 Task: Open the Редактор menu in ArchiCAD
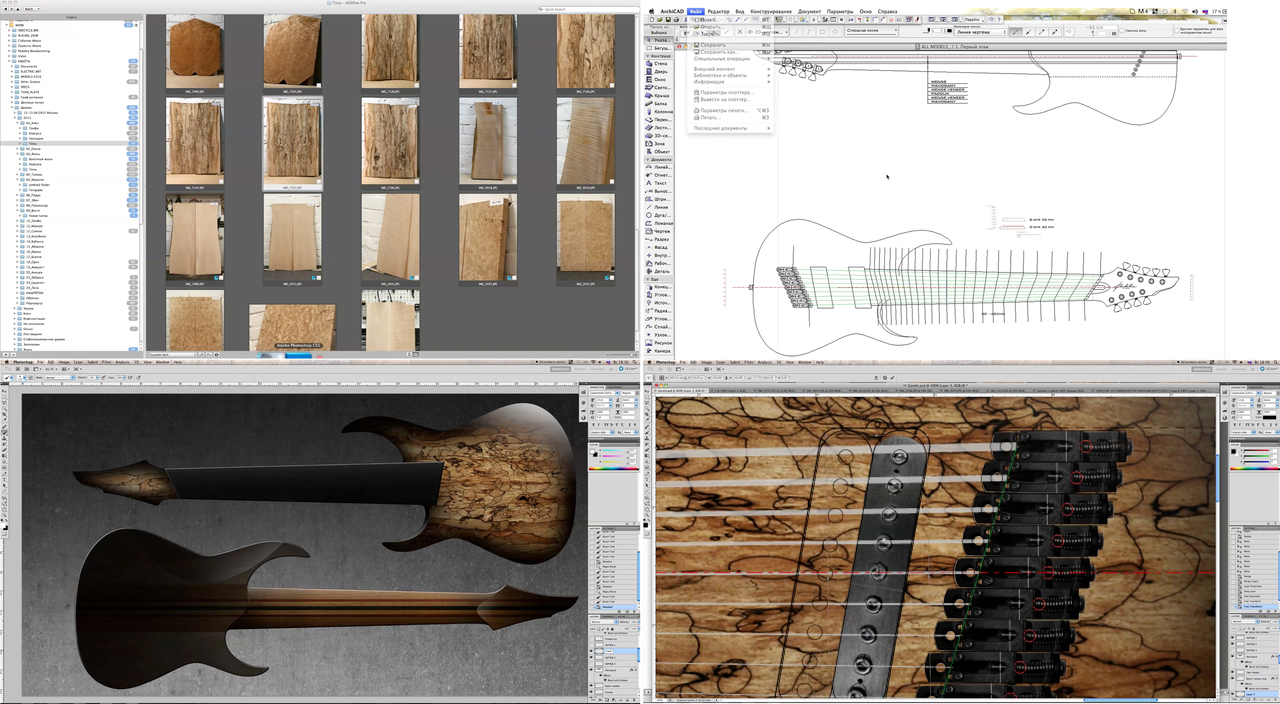tap(718, 11)
